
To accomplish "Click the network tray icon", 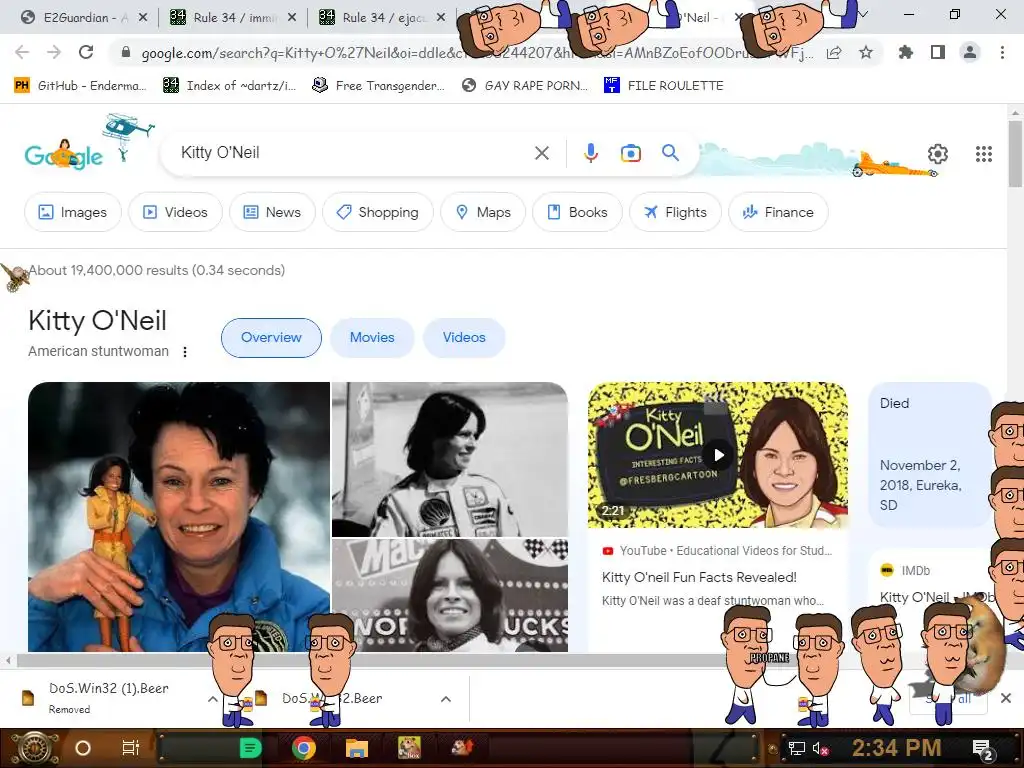I will coord(797,748).
